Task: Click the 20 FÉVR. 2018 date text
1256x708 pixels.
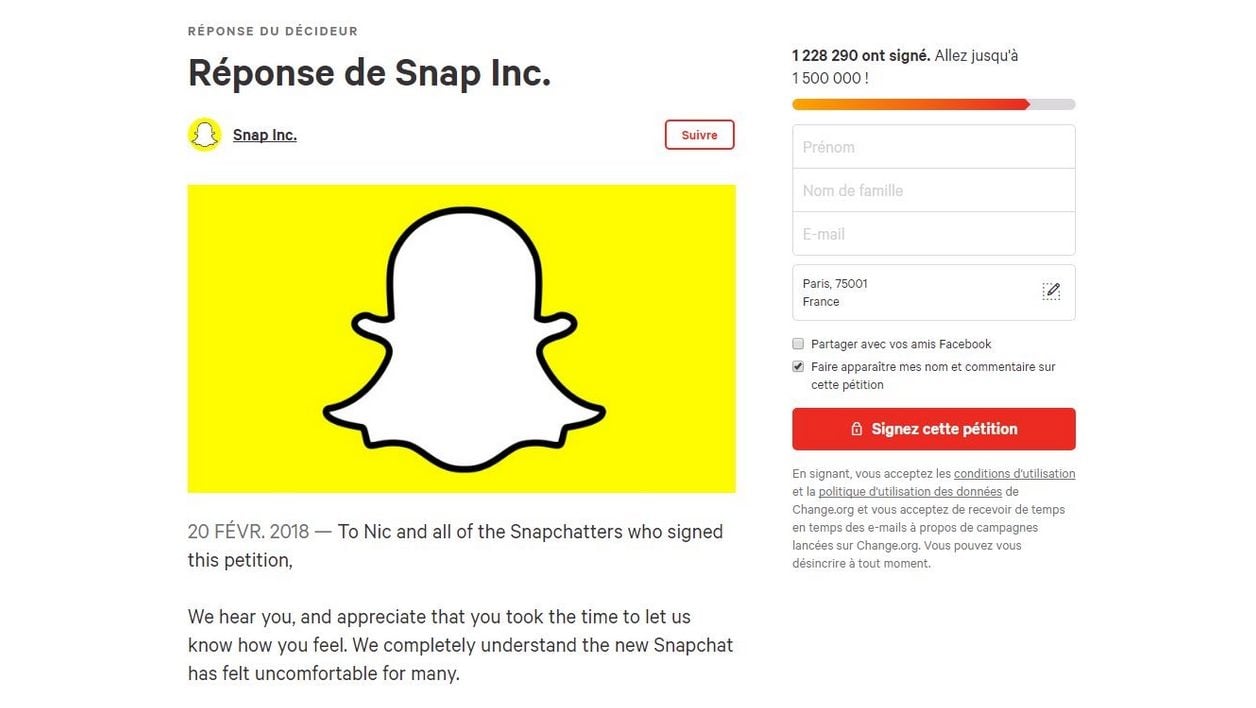Action: (x=248, y=532)
